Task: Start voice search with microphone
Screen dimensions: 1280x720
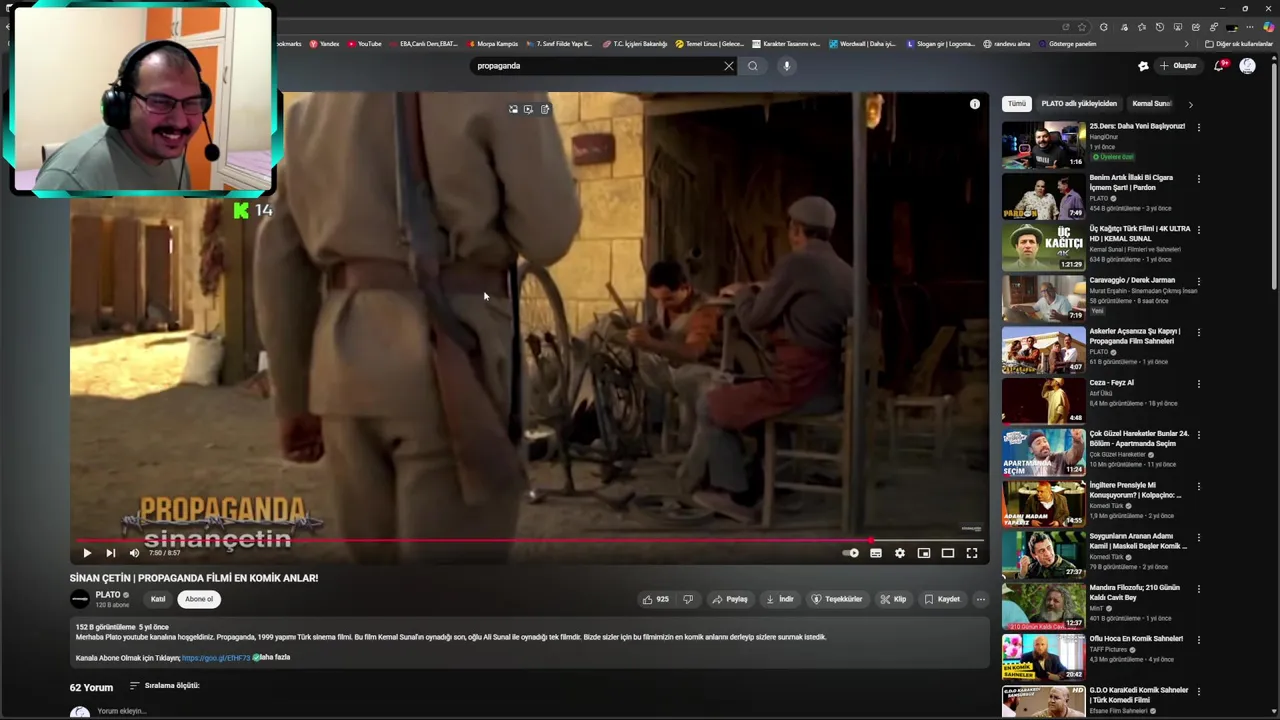Action: coord(787,66)
